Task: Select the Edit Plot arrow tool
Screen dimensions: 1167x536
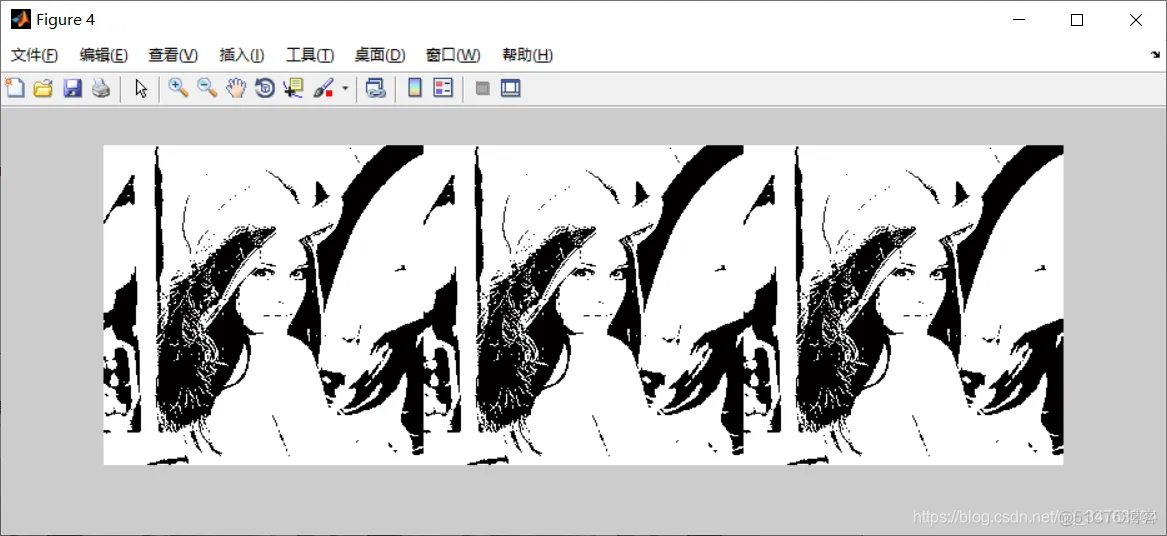Action: [x=141, y=89]
